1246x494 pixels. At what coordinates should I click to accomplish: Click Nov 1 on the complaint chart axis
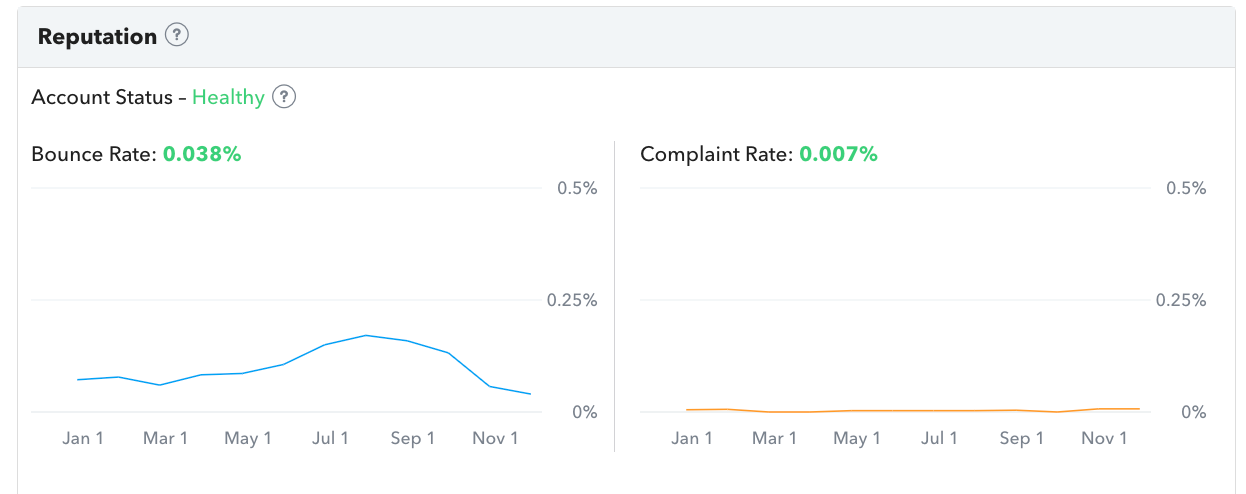pyautogui.click(x=1105, y=438)
